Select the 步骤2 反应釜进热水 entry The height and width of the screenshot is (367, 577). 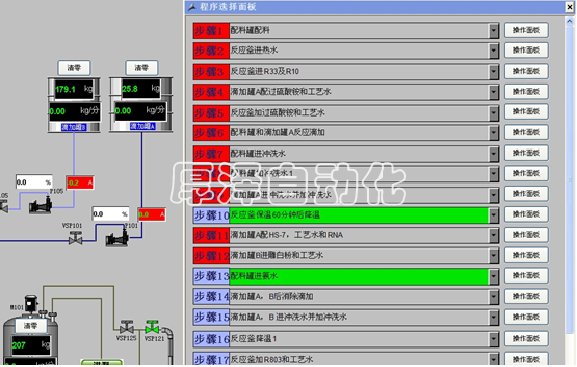pyautogui.click(x=360, y=50)
